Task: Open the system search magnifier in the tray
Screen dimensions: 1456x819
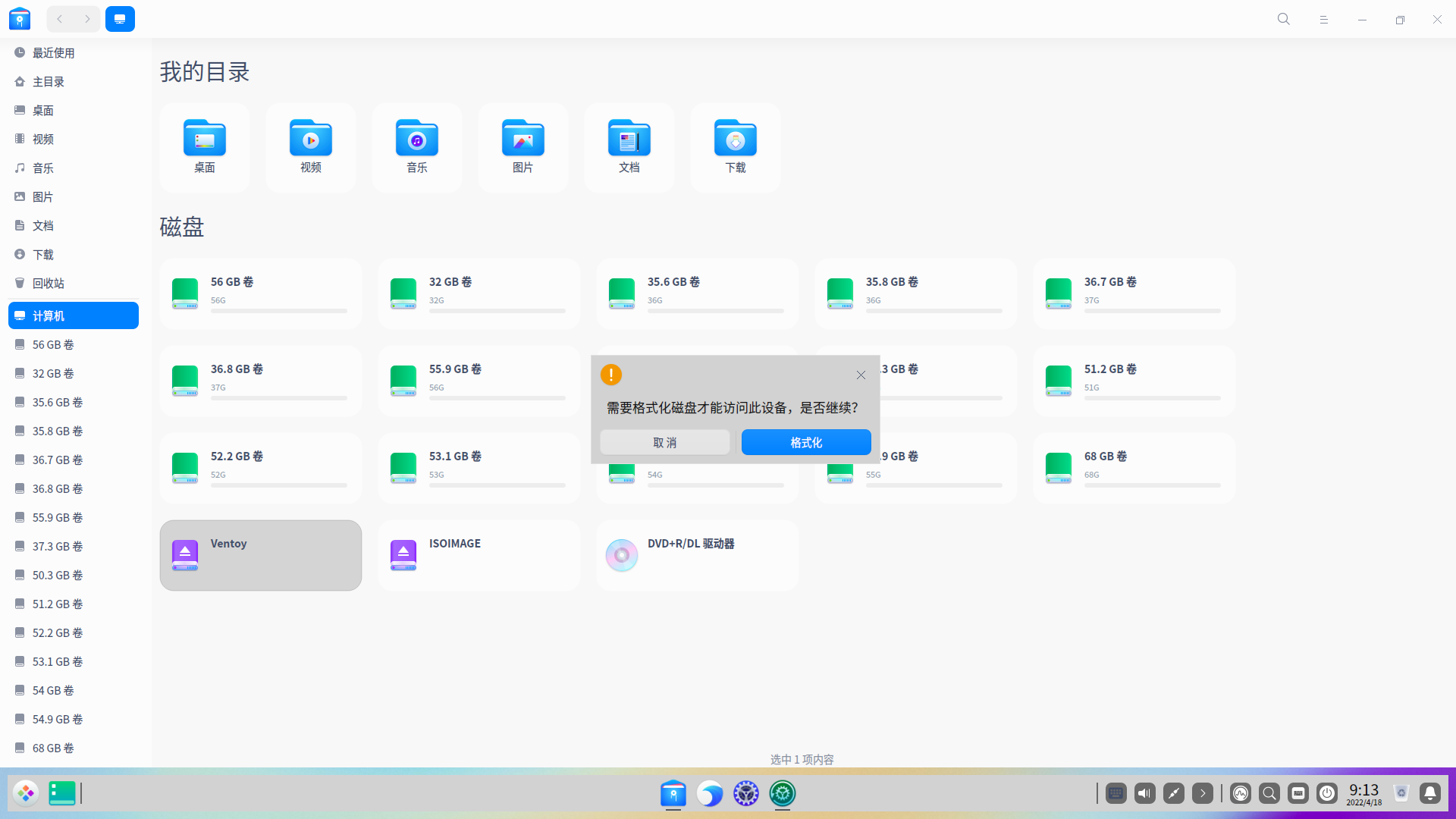Action: pos(1269,793)
